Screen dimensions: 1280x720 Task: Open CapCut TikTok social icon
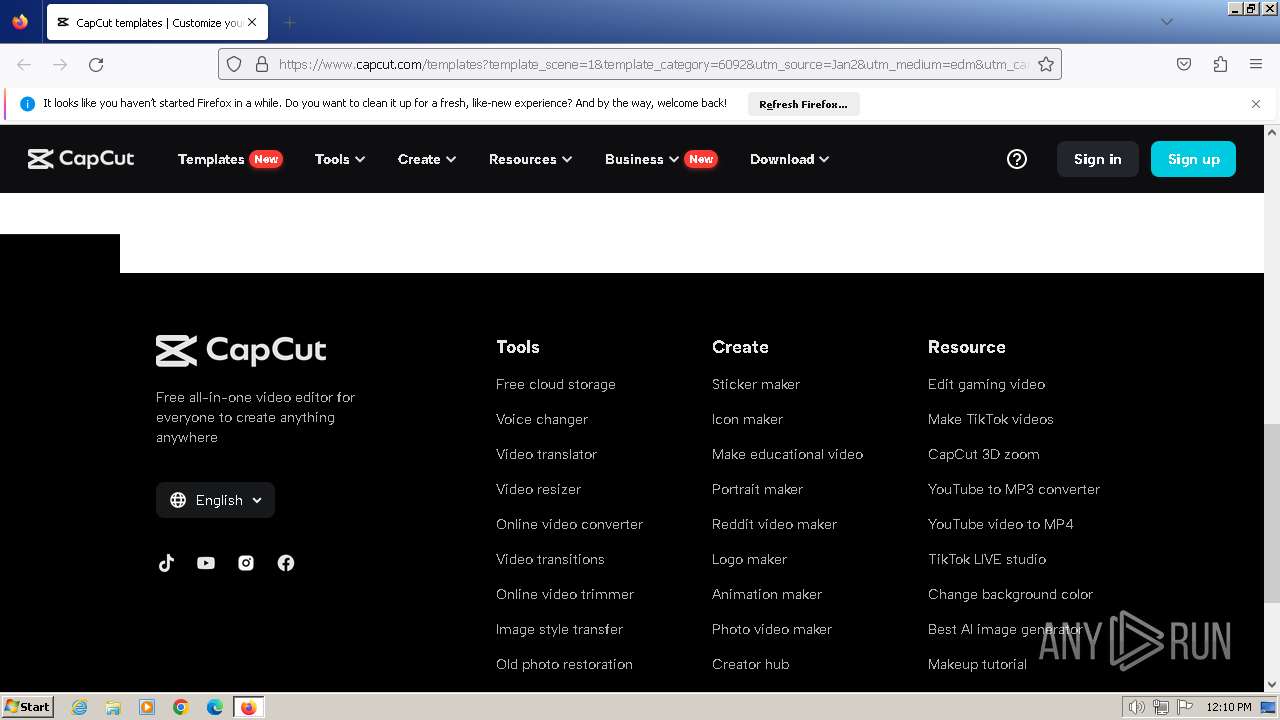click(166, 563)
